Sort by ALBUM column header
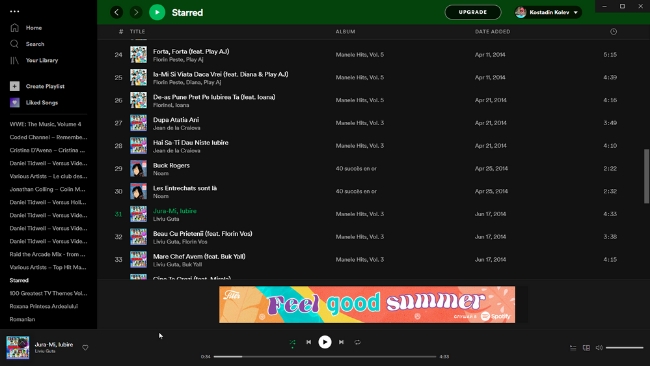The image size is (650, 366). 345,32
